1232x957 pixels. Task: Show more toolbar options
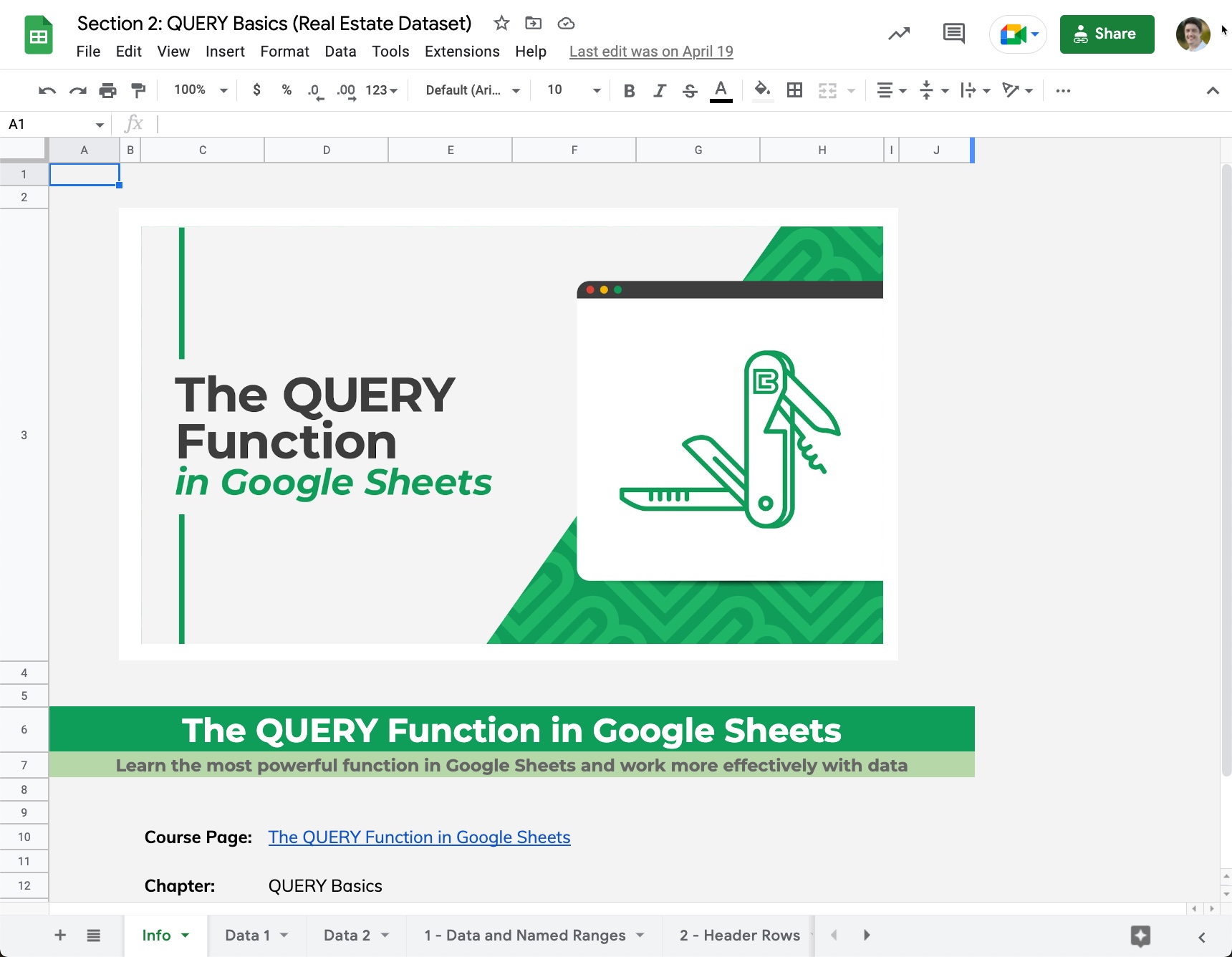(x=1063, y=90)
